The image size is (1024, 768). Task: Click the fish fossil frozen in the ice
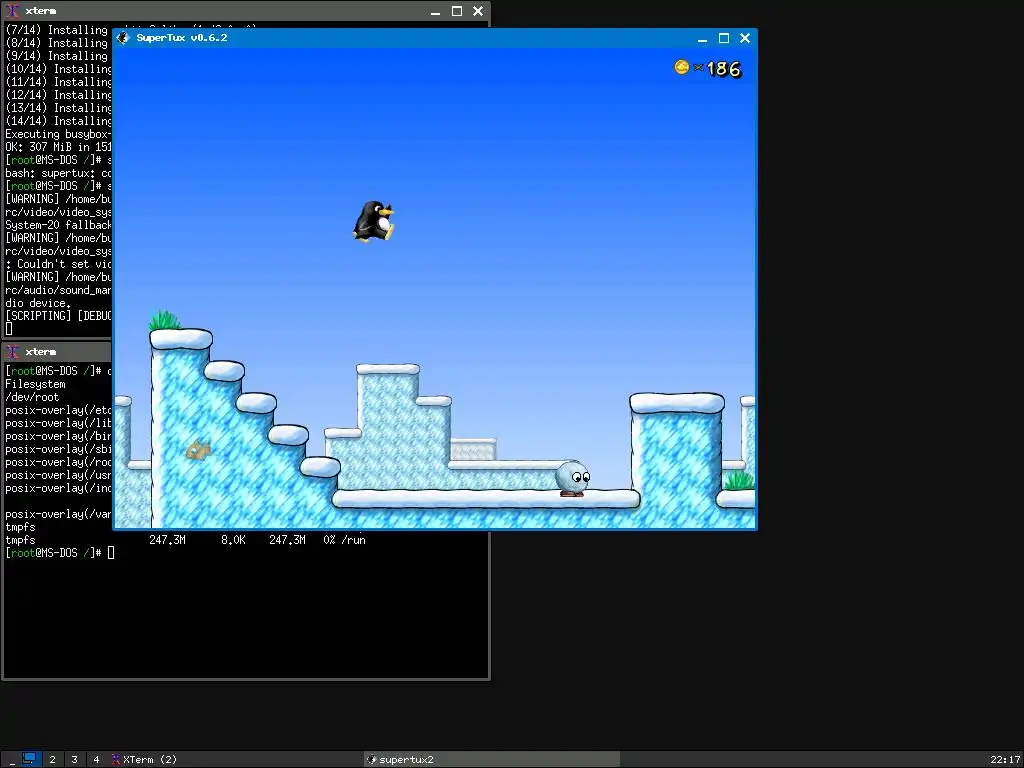click(x=199, y=450)
